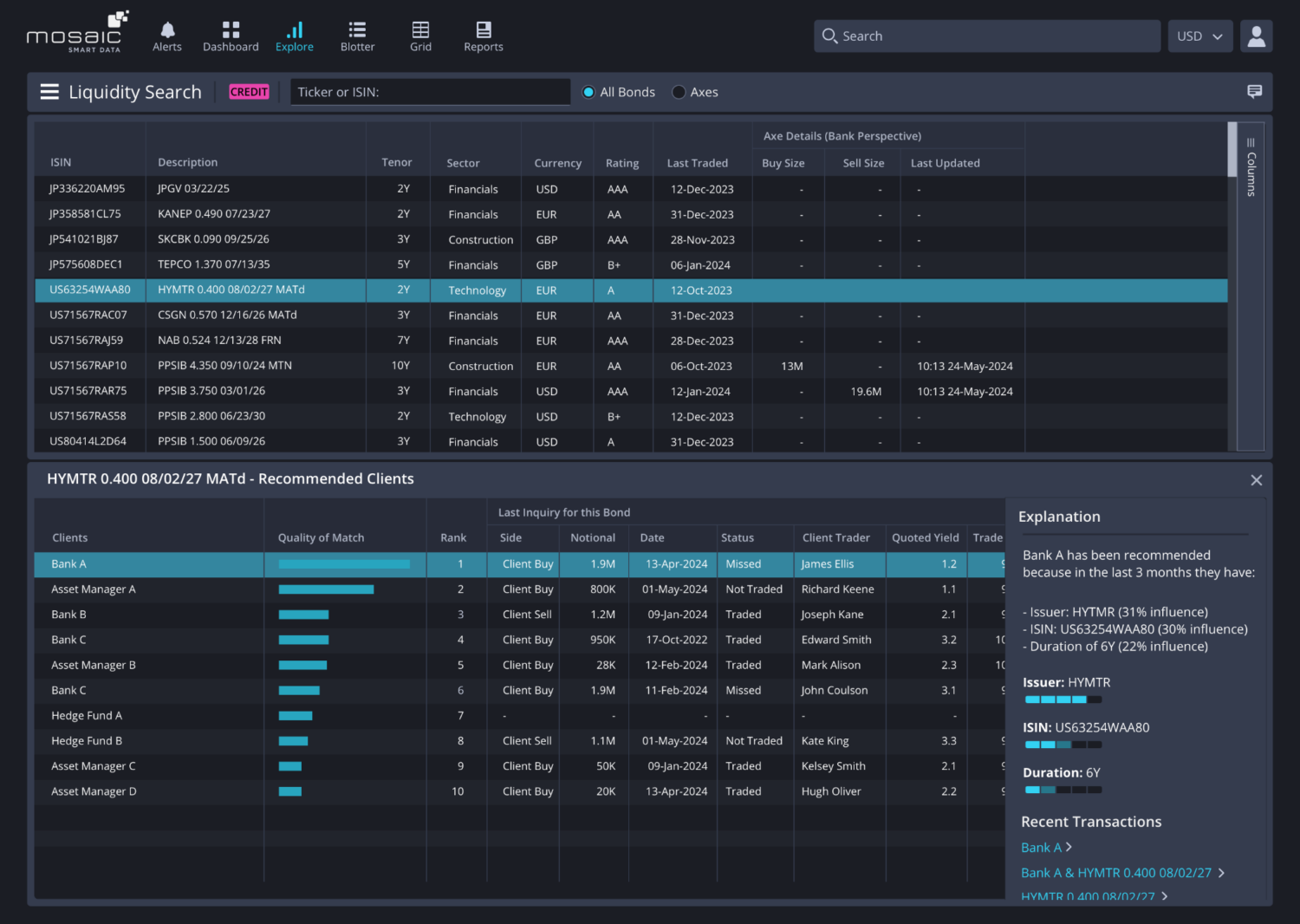Click the chat/comment icon near top right
The height and width of the screenshot is (924, 1300).
1254,91
